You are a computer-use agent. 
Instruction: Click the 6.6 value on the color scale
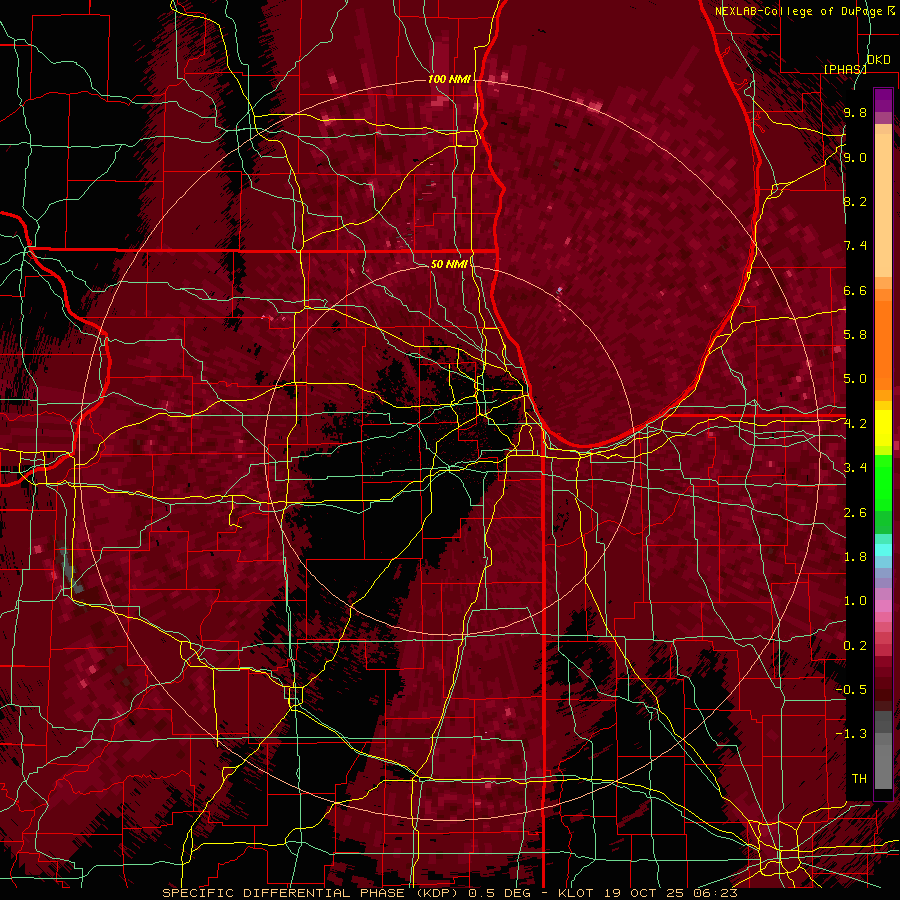point(855,290)
